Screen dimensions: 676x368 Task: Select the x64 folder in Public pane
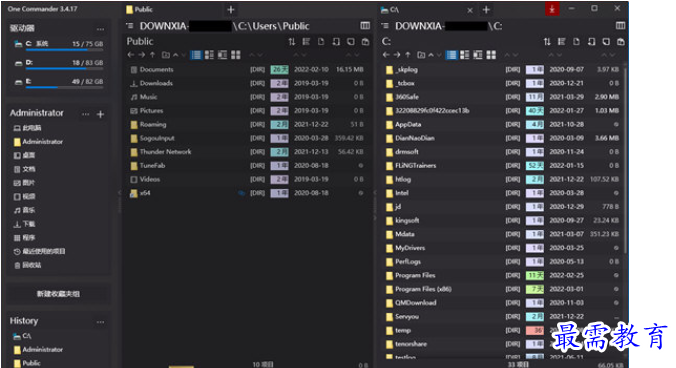(247, 193)
